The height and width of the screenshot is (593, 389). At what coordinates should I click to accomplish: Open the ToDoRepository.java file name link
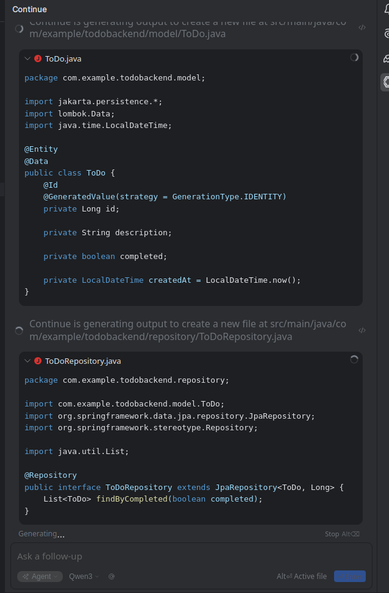coord(83,361)
